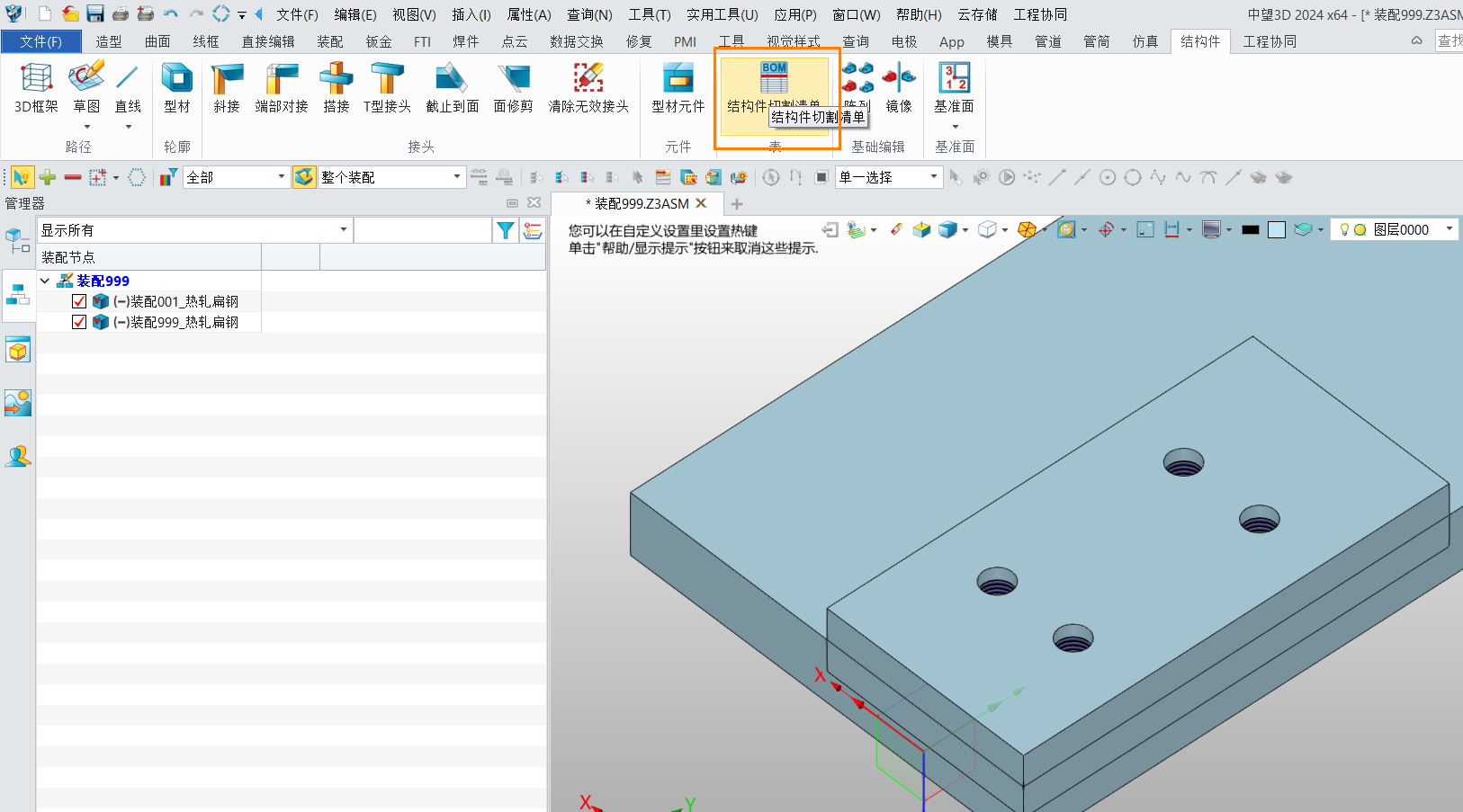The width and height of the screenshot is (1463, 812).
Task: Click the red minus remove-from-selection icon
Action: (73, 177)
